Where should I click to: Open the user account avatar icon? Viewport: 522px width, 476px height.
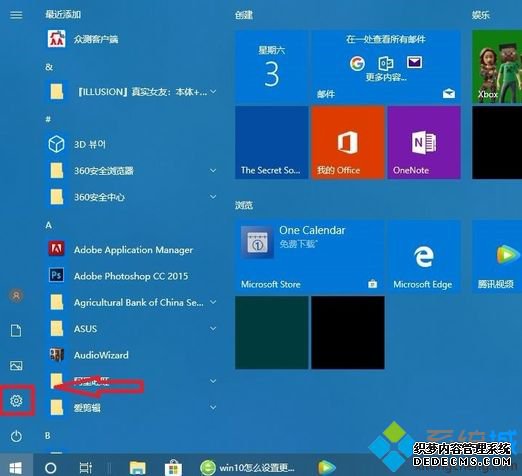tap(16, 295)
